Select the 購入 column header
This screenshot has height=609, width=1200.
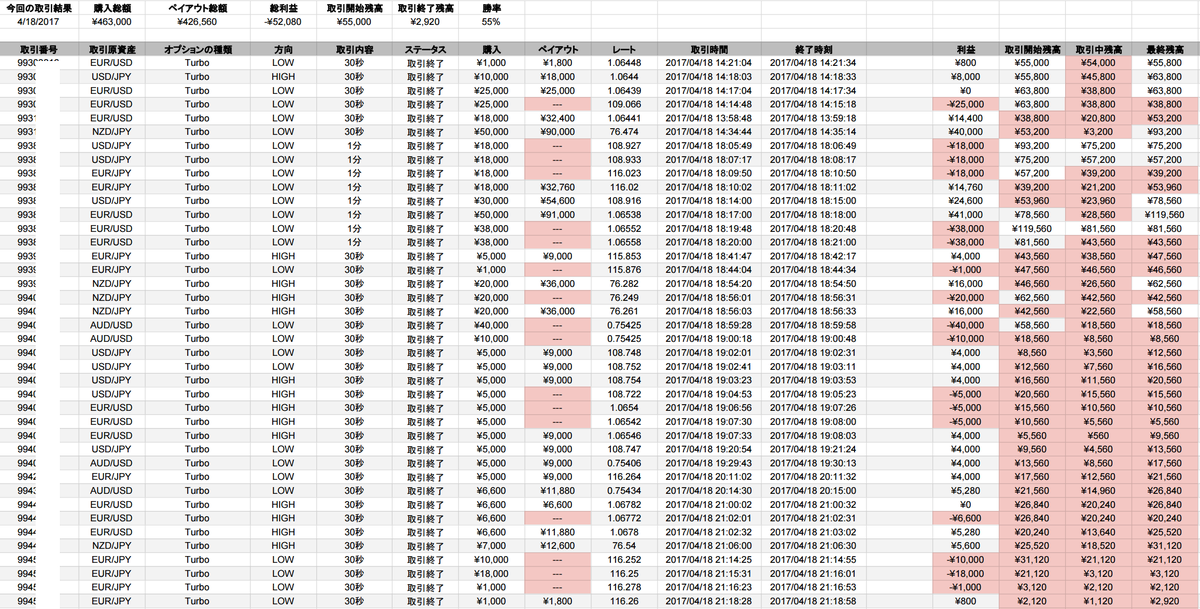pyautogui.click(x=491, y=49)
